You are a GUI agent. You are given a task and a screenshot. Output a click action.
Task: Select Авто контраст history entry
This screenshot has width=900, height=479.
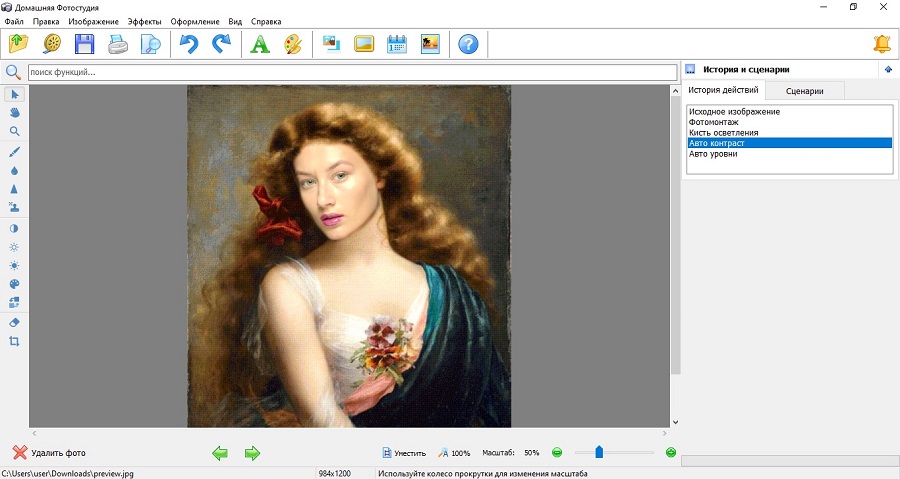click(790, 143)
